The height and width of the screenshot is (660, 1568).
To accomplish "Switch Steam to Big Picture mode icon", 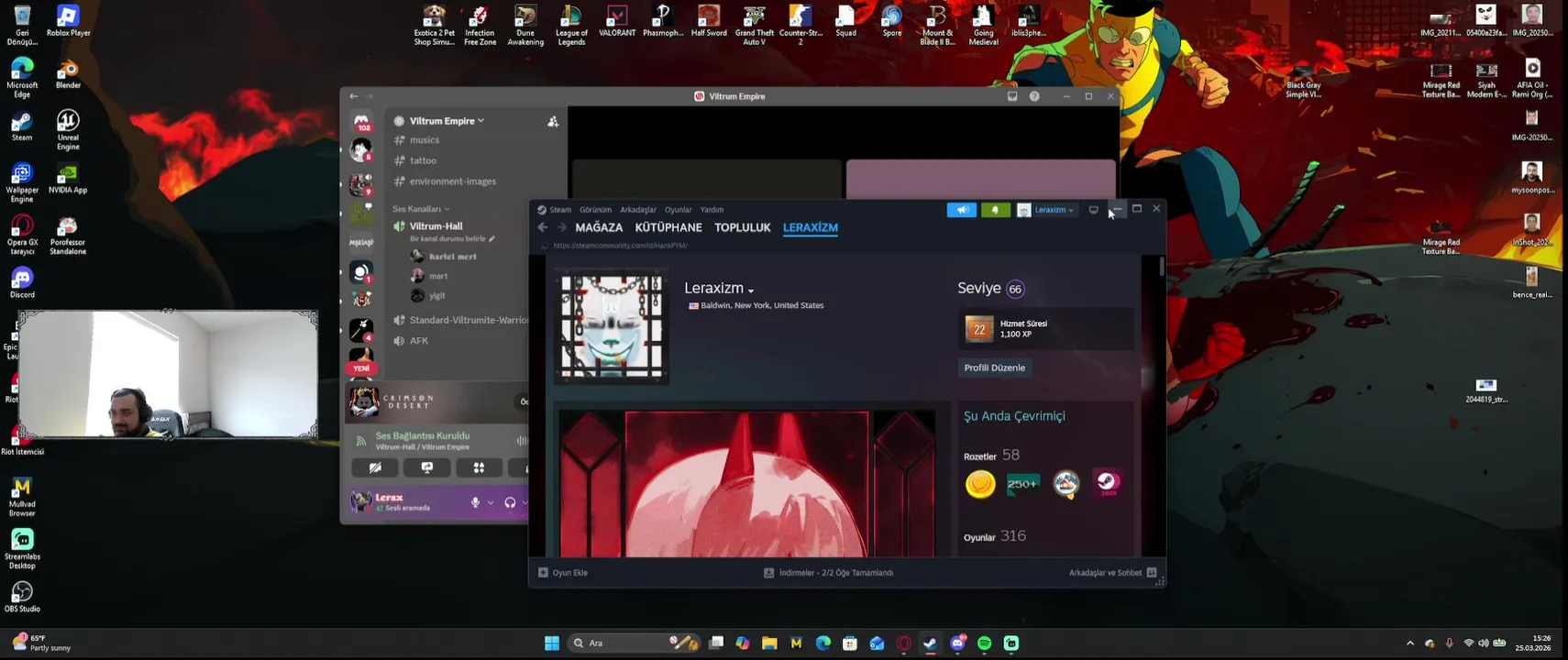I will tap(1093, 210).
